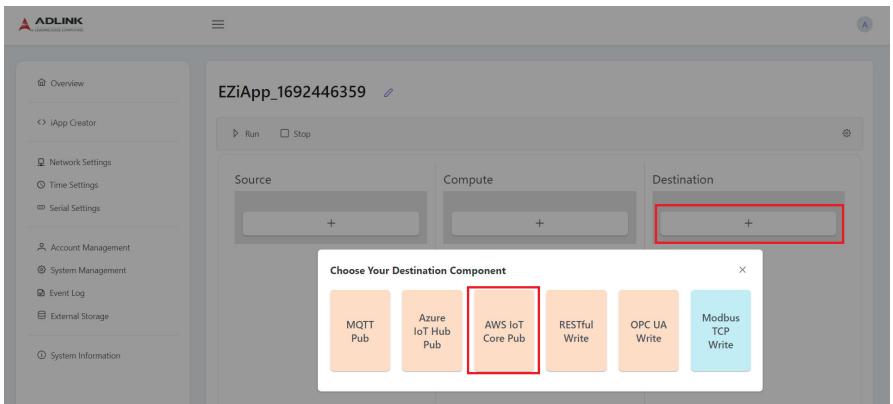Open Overview in the sidebar

coord(61,83)
